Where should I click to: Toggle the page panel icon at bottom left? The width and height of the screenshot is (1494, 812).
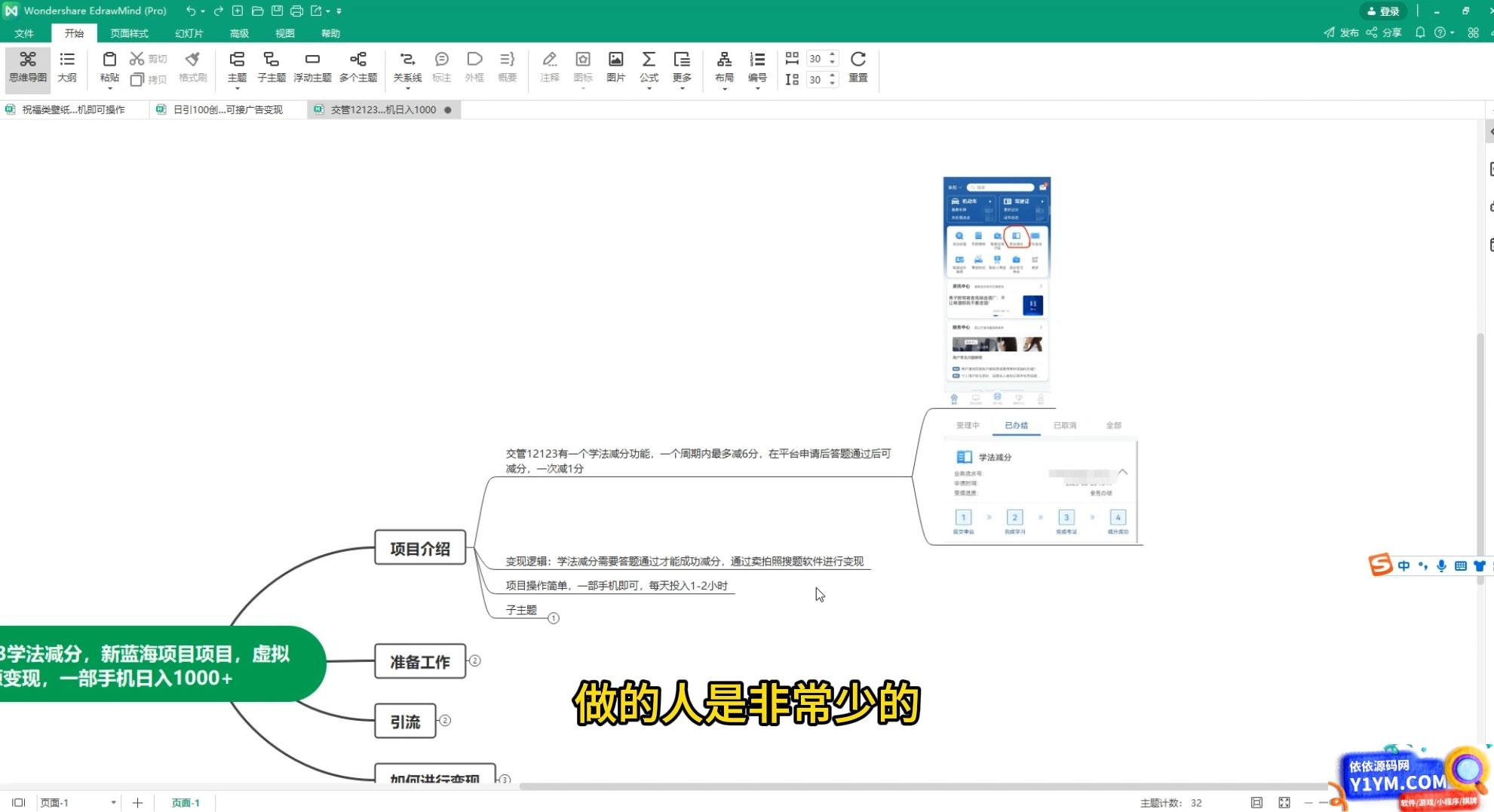click(19, 802)
